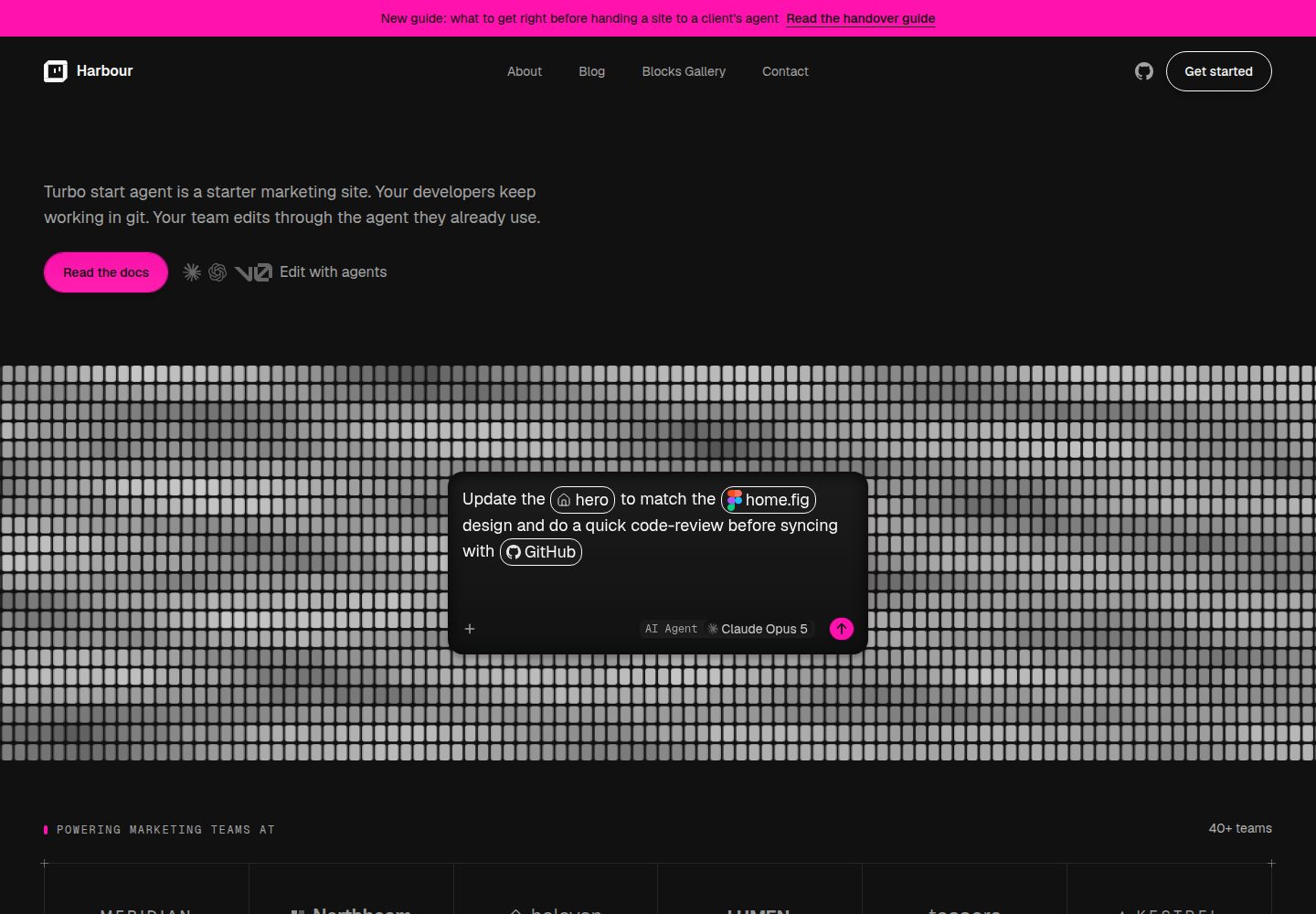Click the New guide announcement text
1316x914 pixels.
tap(579, 18)
